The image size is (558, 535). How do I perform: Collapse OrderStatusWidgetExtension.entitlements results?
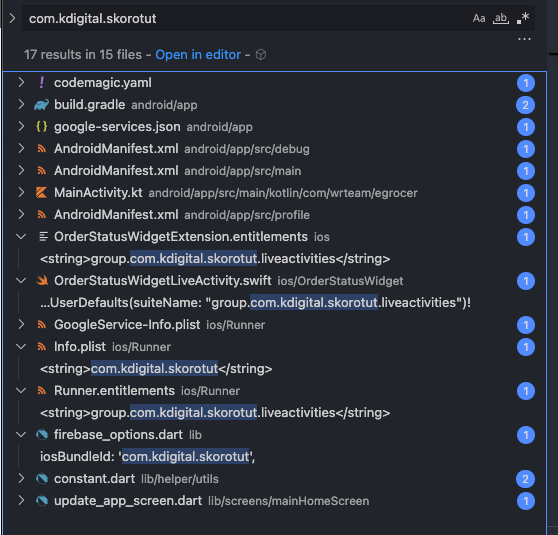tap(21, 237)
